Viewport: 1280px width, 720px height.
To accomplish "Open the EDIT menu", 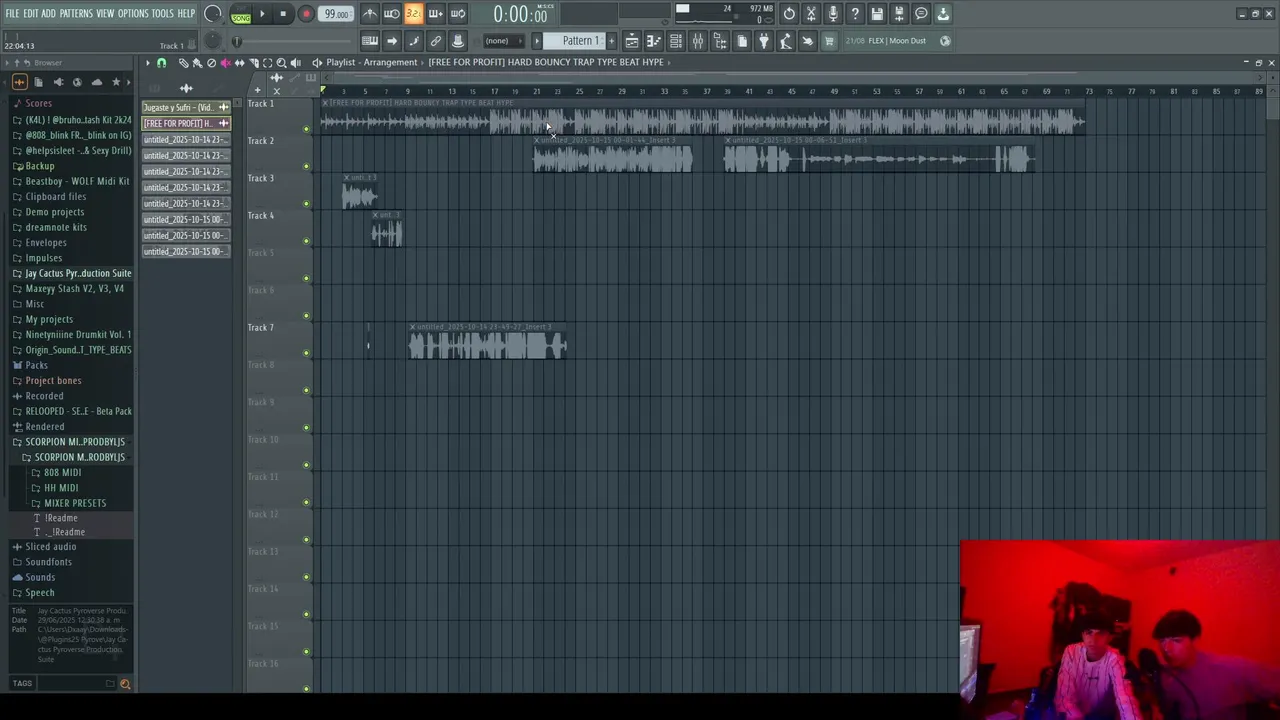I will [31, 13].
